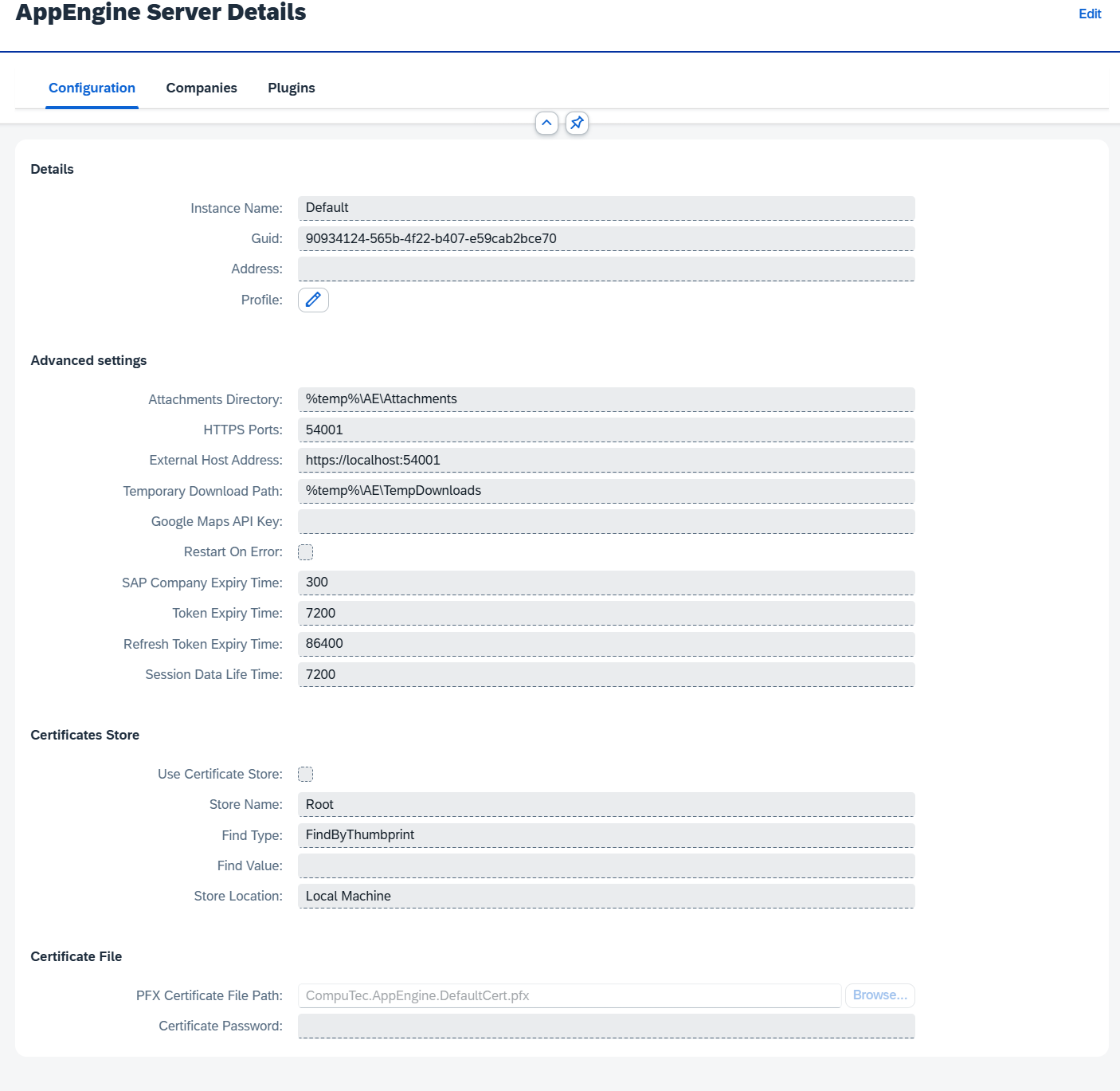
Task: Switch to the Companies tab
Action: coord(201,88)
